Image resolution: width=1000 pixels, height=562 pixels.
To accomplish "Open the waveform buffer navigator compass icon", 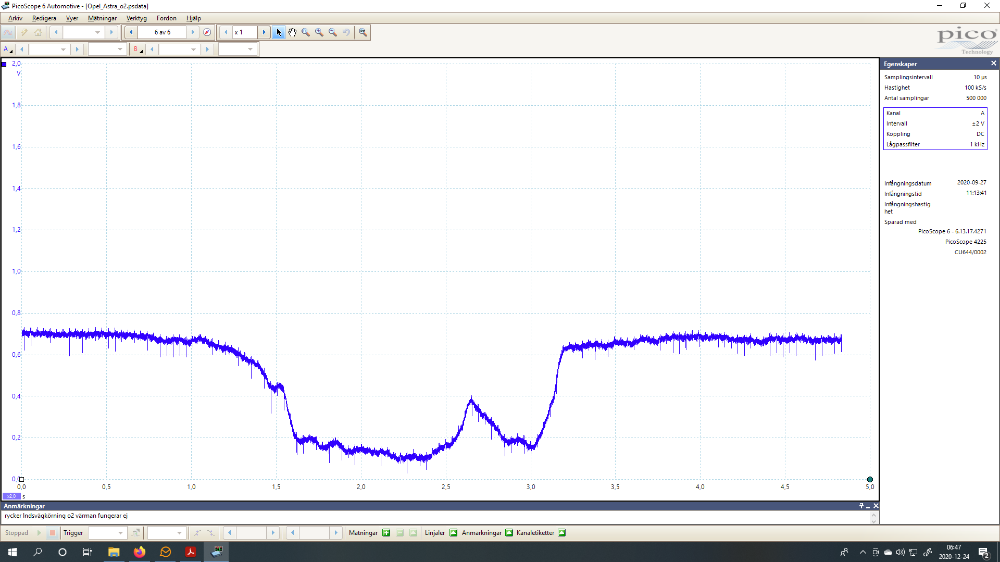I will tap(207, 32).
